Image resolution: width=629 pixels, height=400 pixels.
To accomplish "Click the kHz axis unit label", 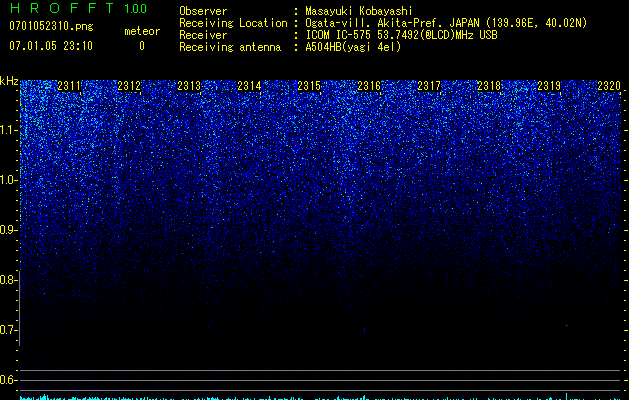I will pyautogui.click(x=9, y=81).
